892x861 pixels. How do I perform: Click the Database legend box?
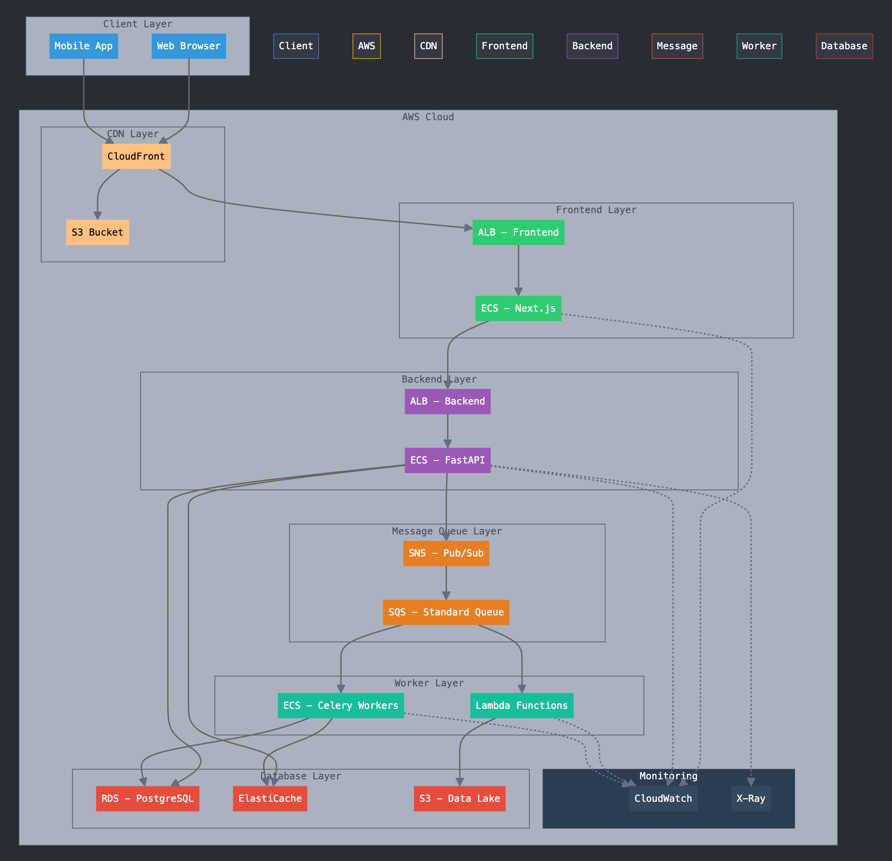(x=844, y=46)
